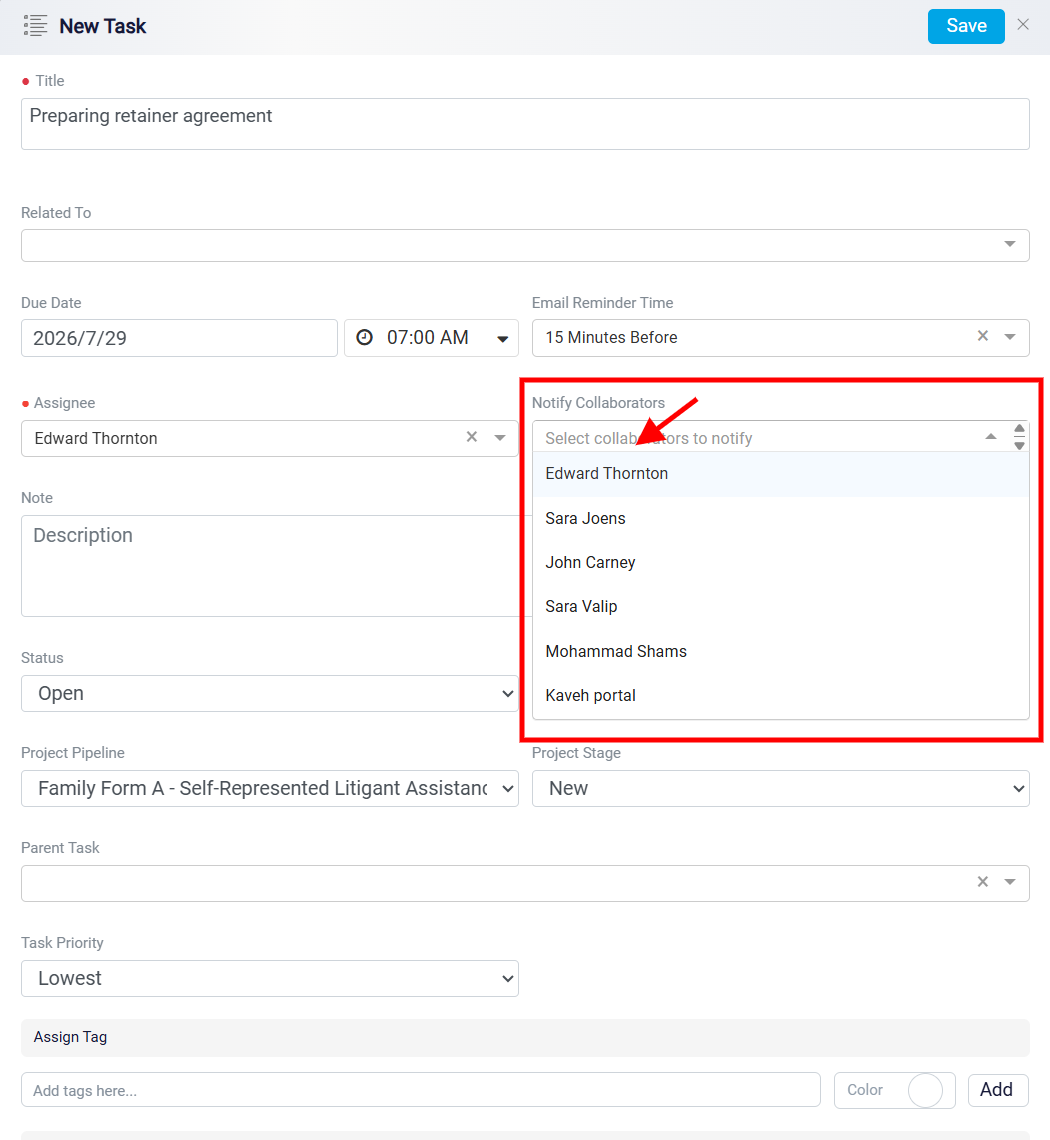Screen dimensions: 1050x1140
Task: Open the Task Priority dropdown showing Lowest
Action: 270,979
